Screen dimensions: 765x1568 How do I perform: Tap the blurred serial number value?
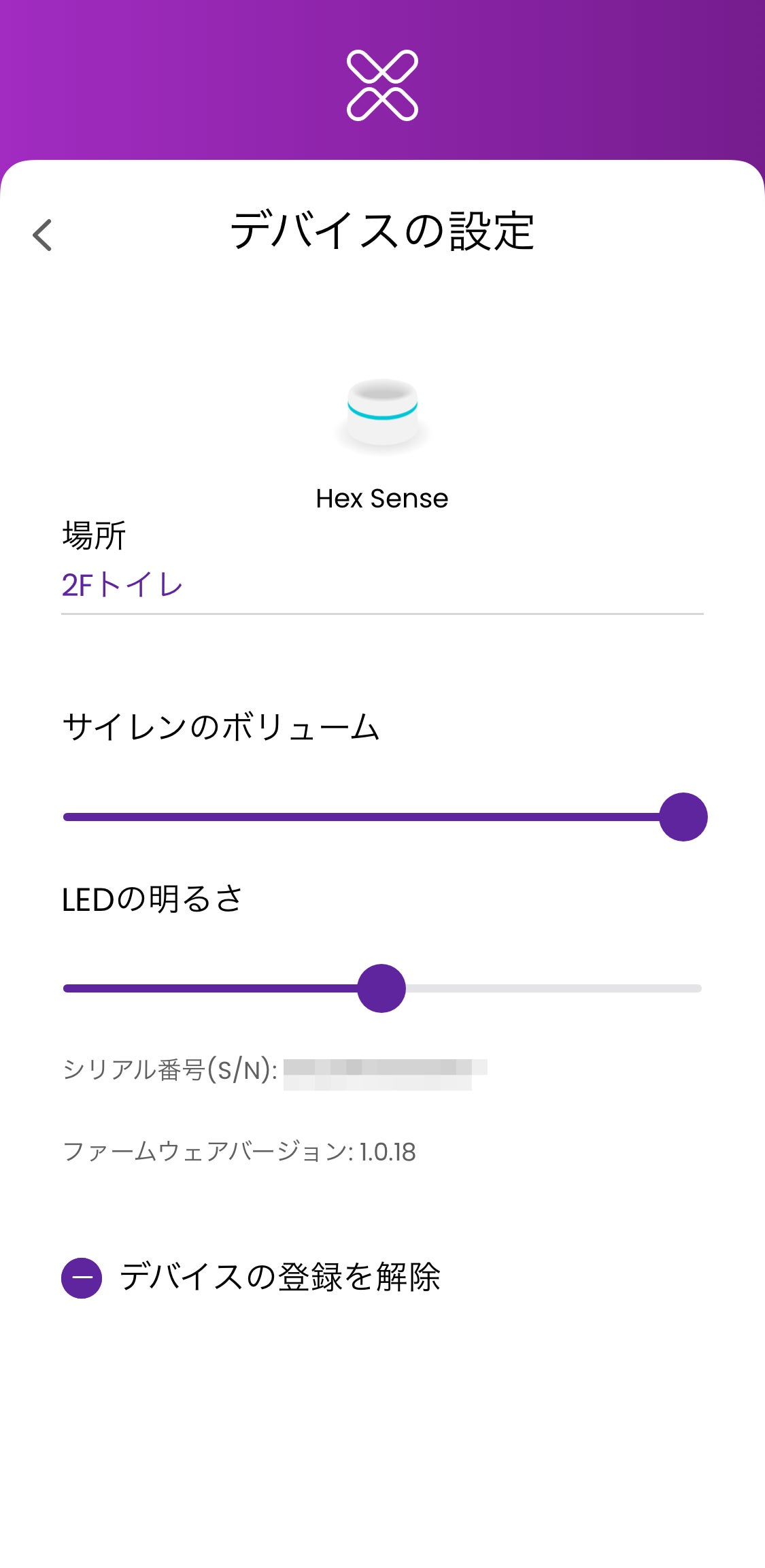pos(384,1073)
